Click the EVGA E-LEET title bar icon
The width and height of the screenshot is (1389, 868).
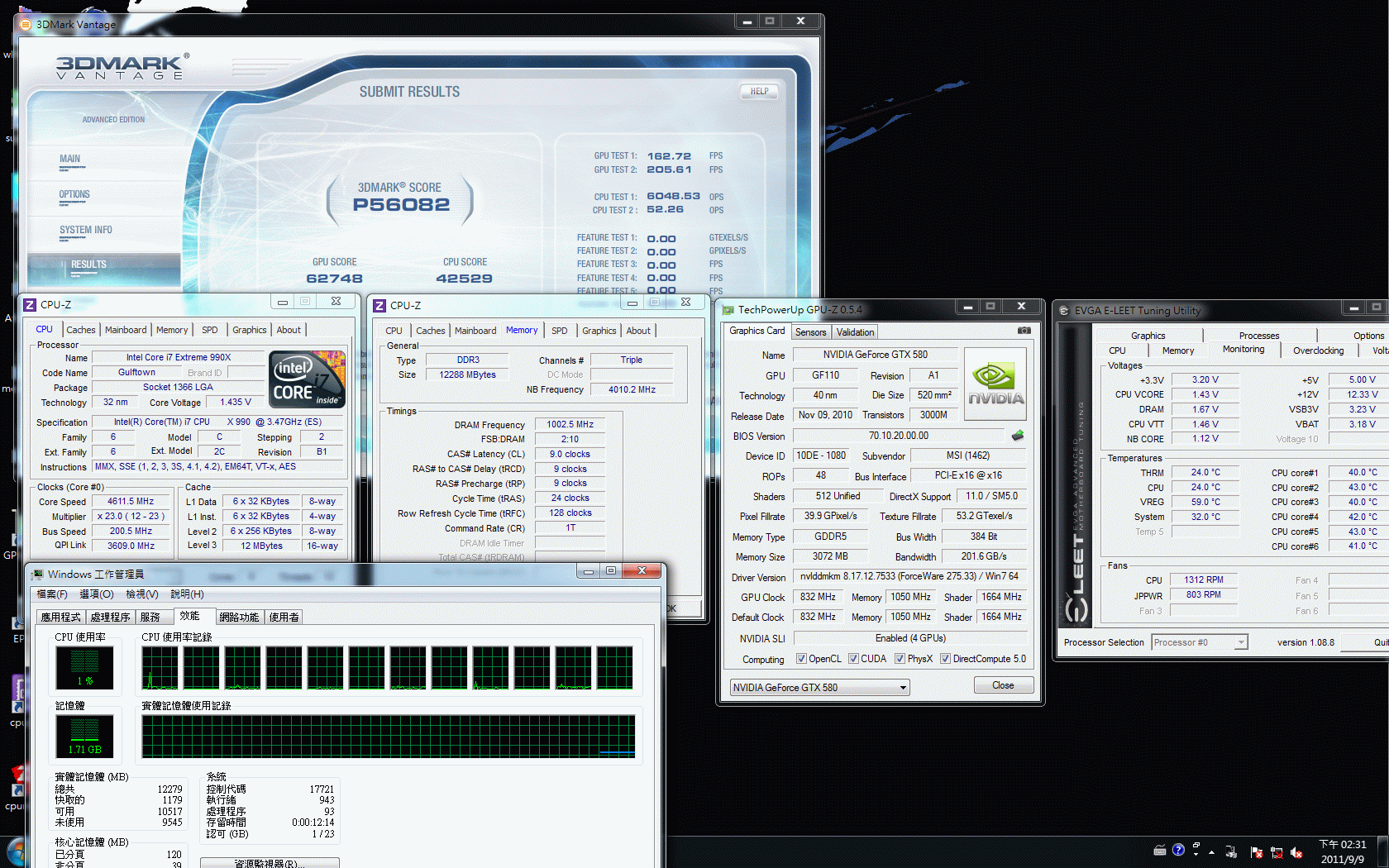click(1064, 311)
